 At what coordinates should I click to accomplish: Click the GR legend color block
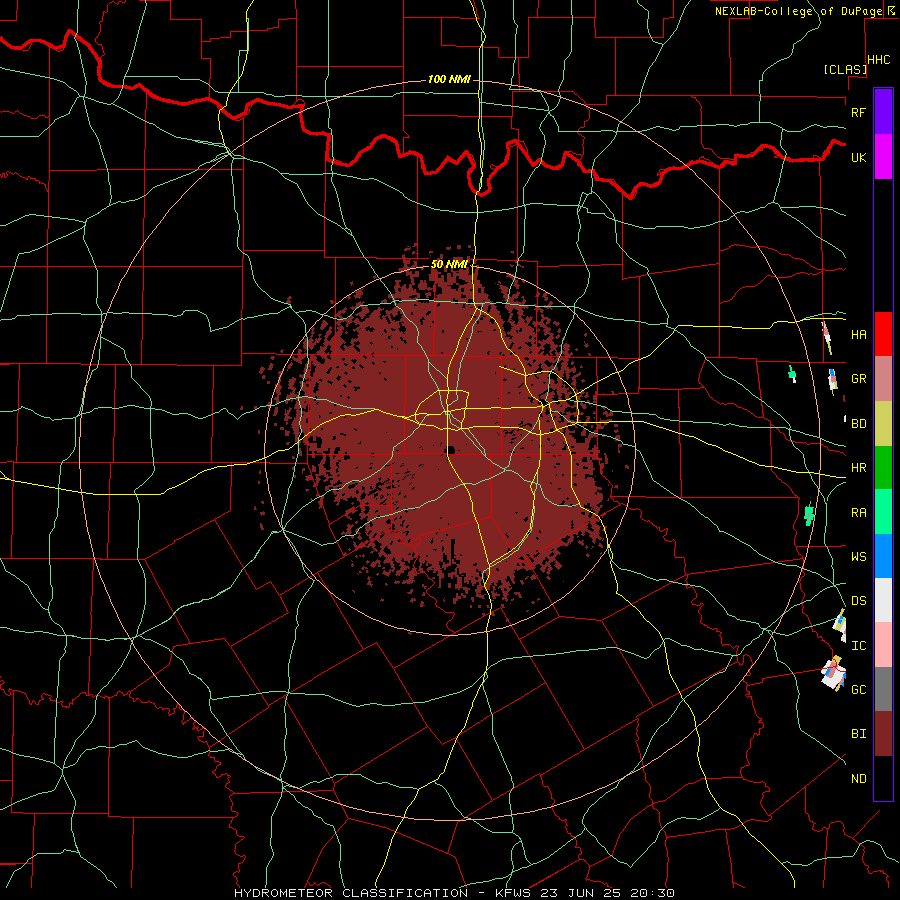(x=883, y=378)
